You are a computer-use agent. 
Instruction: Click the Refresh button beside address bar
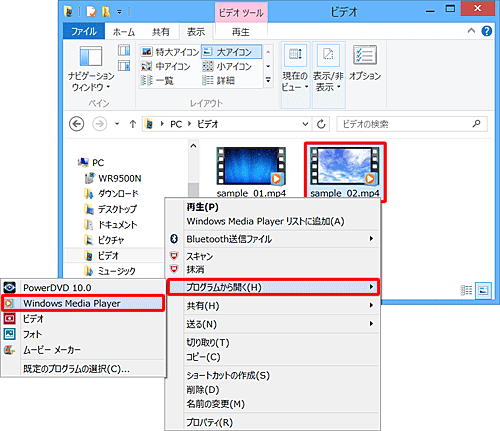(x=321, y=124)
